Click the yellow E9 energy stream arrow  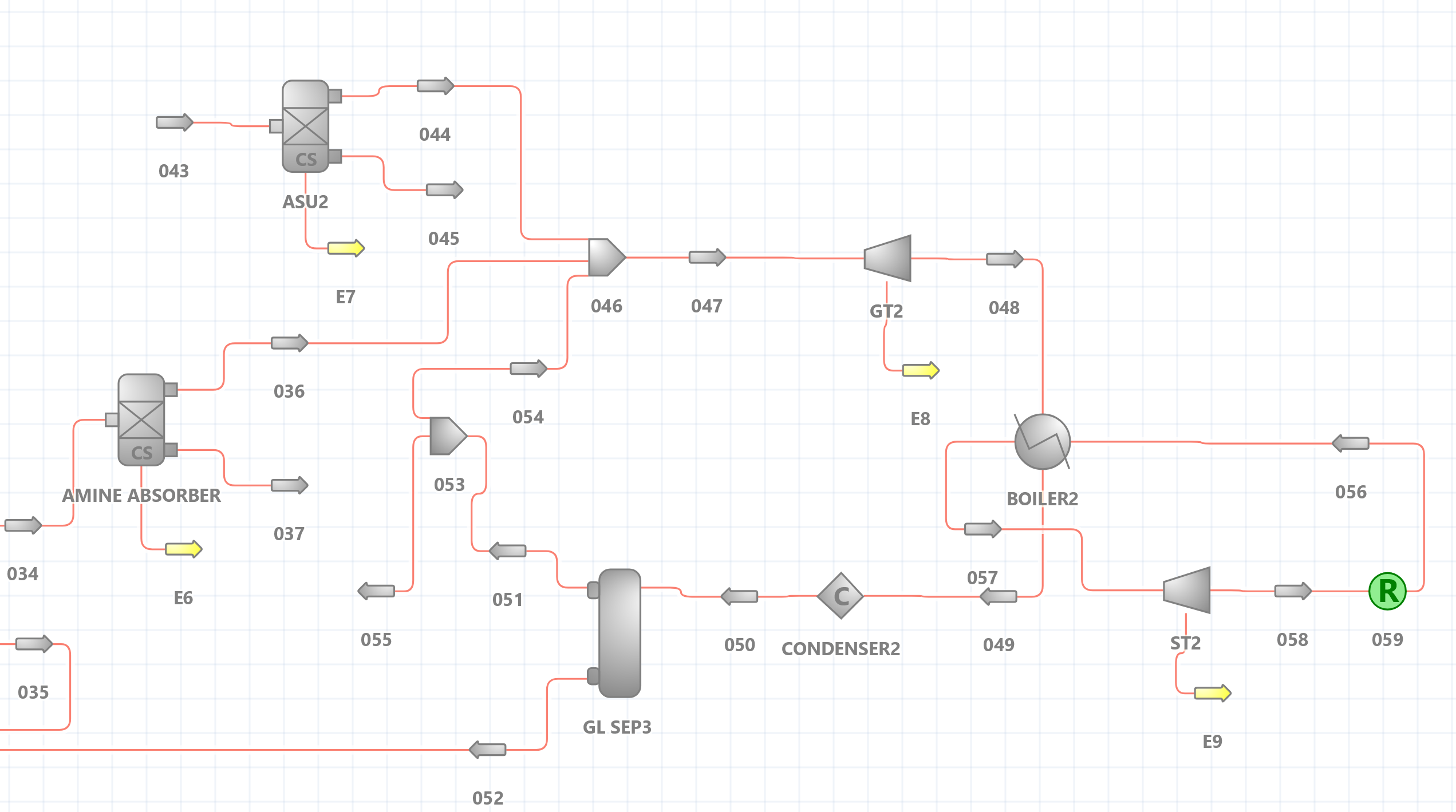pos(1213,693)
